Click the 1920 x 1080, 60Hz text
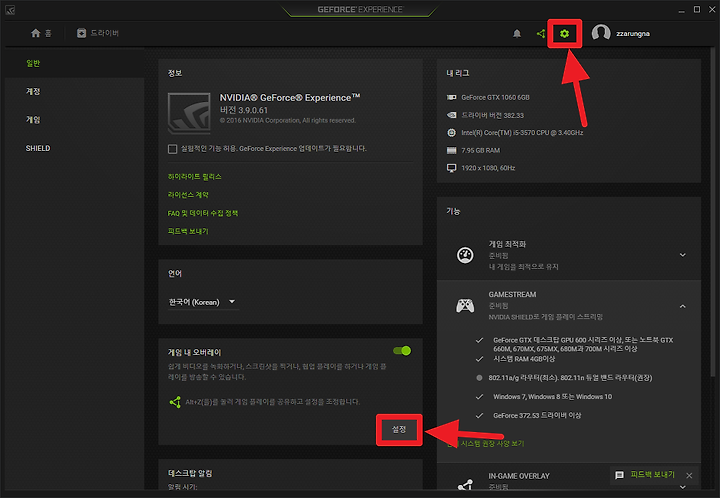The height and width of the screenshot is (498, 720). click(488, 168)
